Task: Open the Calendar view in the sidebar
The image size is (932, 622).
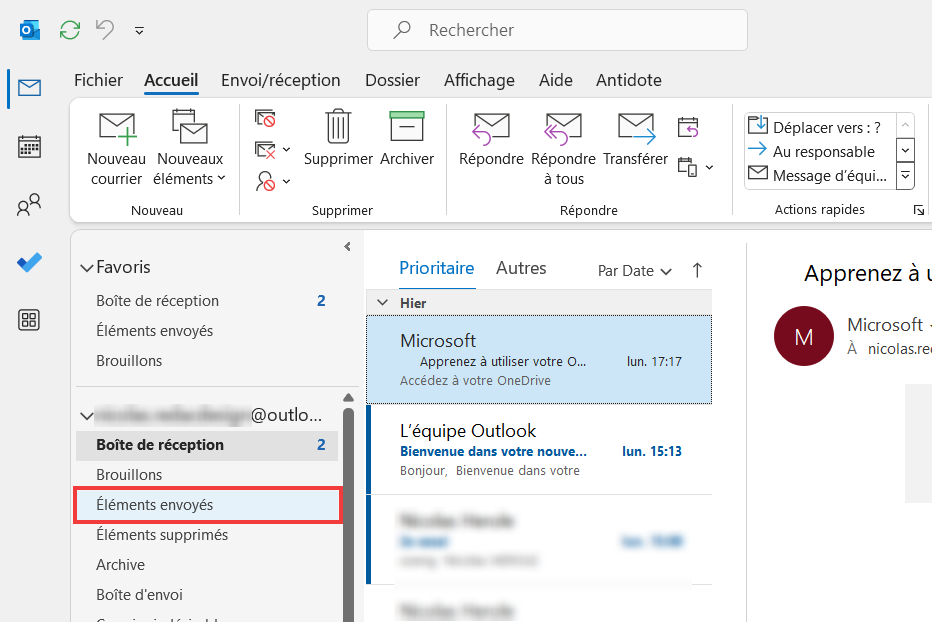Action: [29, 146]
